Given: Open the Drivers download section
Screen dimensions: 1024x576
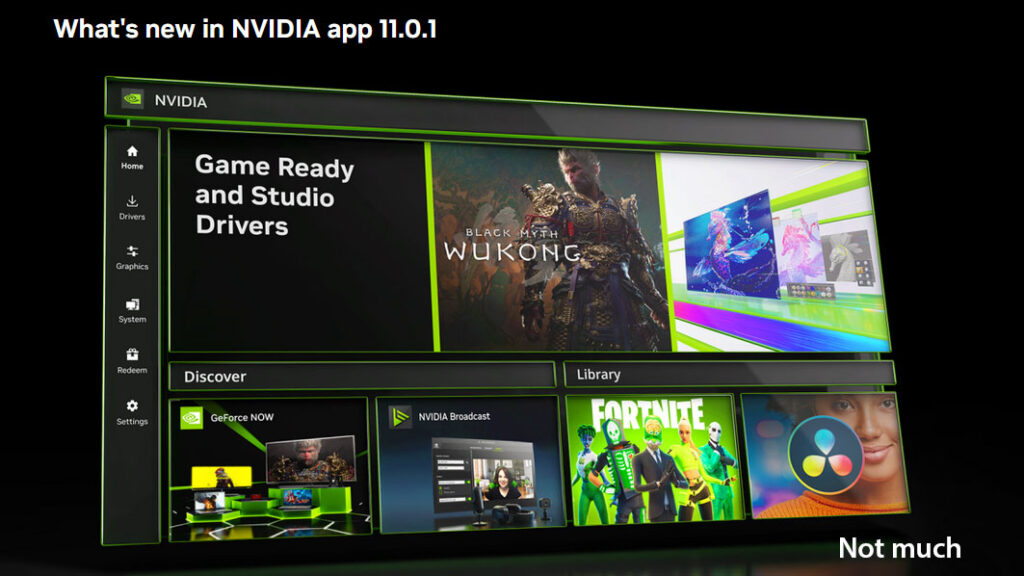Looking at the screenshot, I should (132, 208).
